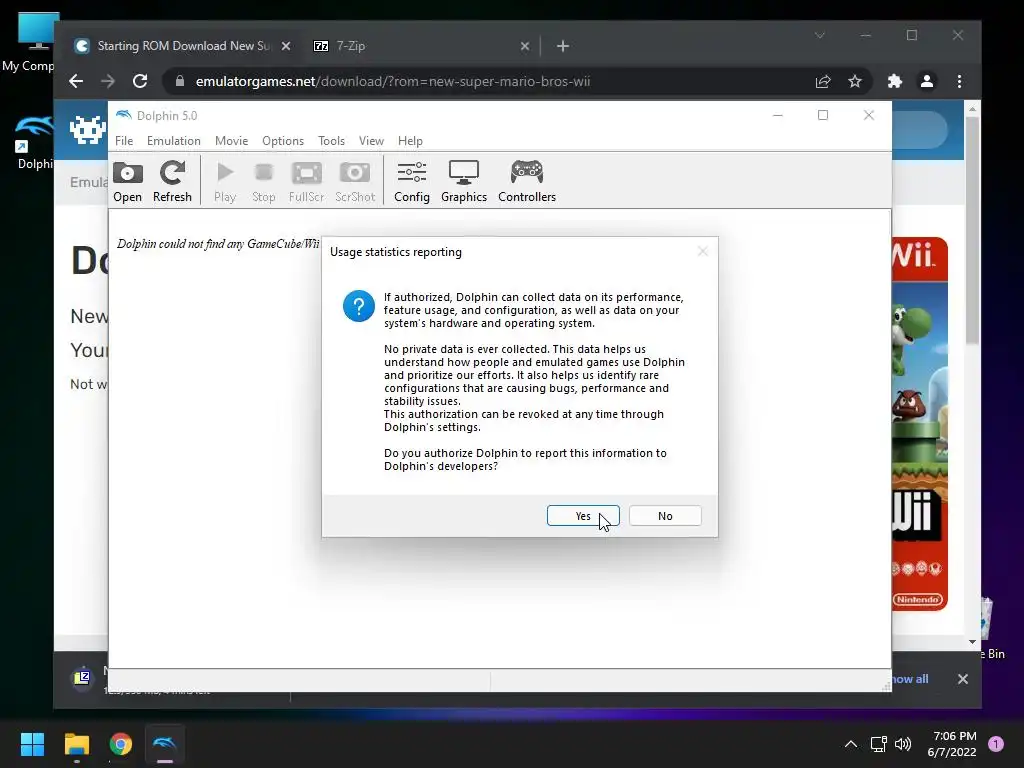The width and height of the screenshot is (1024, 768).
Task: Click Yes to authorize usage statistics
Action: [x=583, y=515]
